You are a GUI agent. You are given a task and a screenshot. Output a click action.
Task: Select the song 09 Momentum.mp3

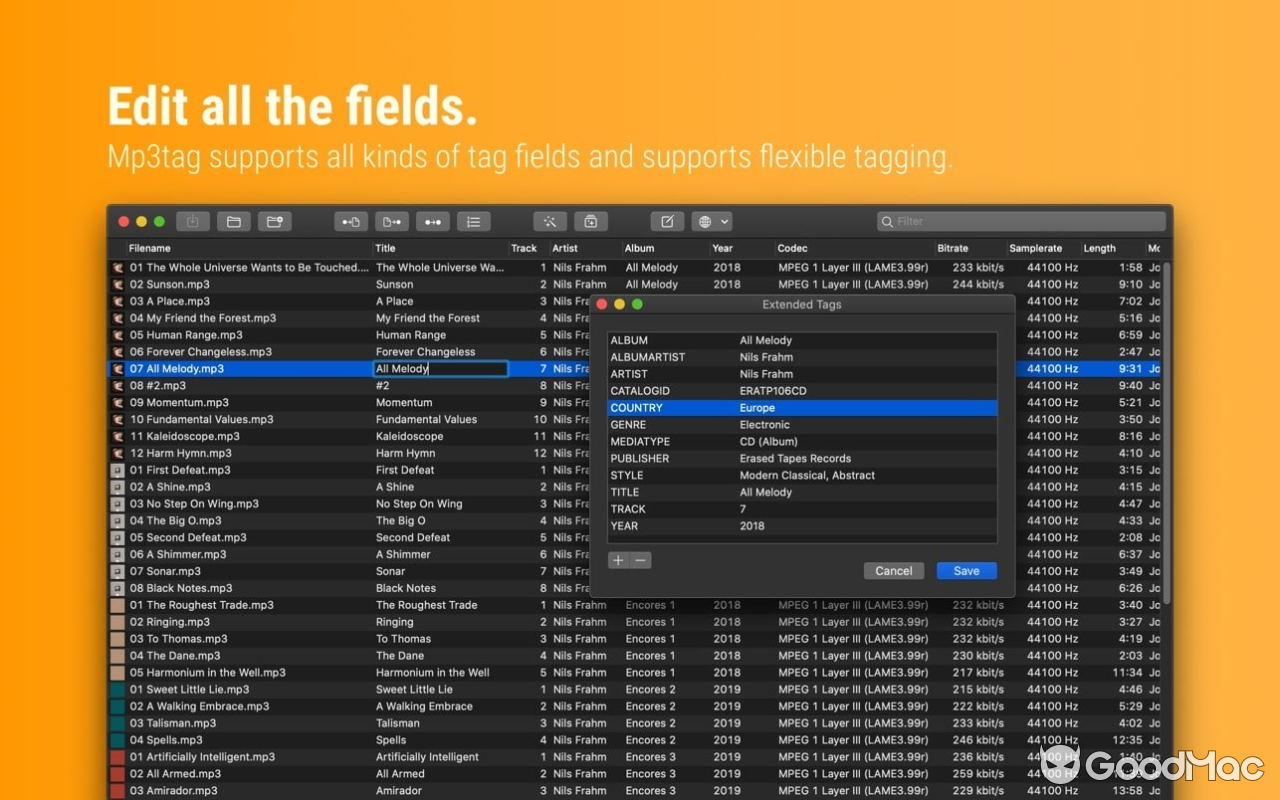pyautogui.click(x=200, y=402)
